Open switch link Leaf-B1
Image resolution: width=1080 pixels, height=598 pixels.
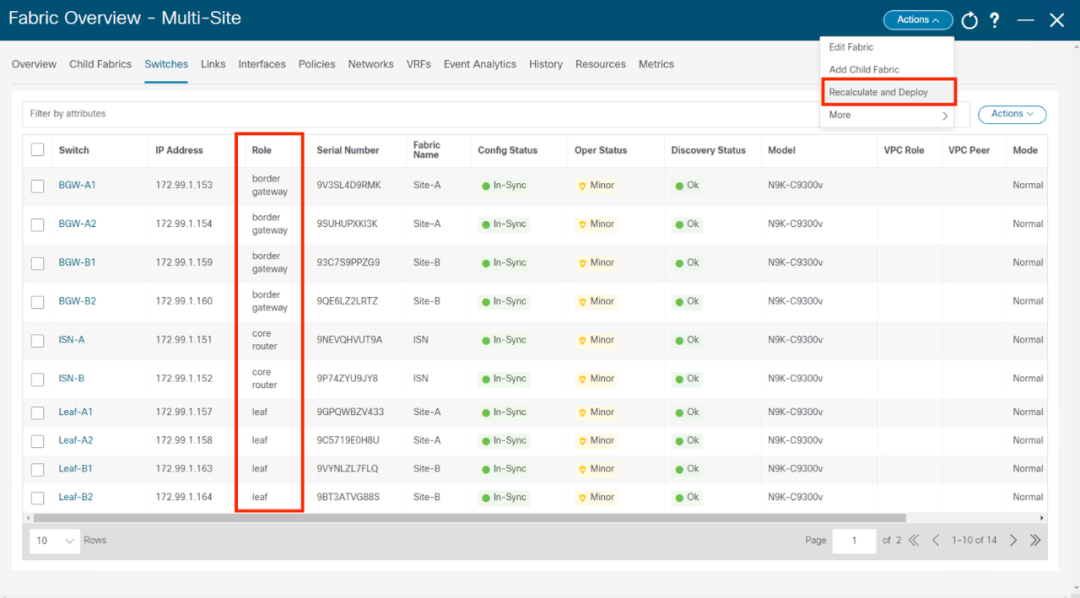coord(75,468)
